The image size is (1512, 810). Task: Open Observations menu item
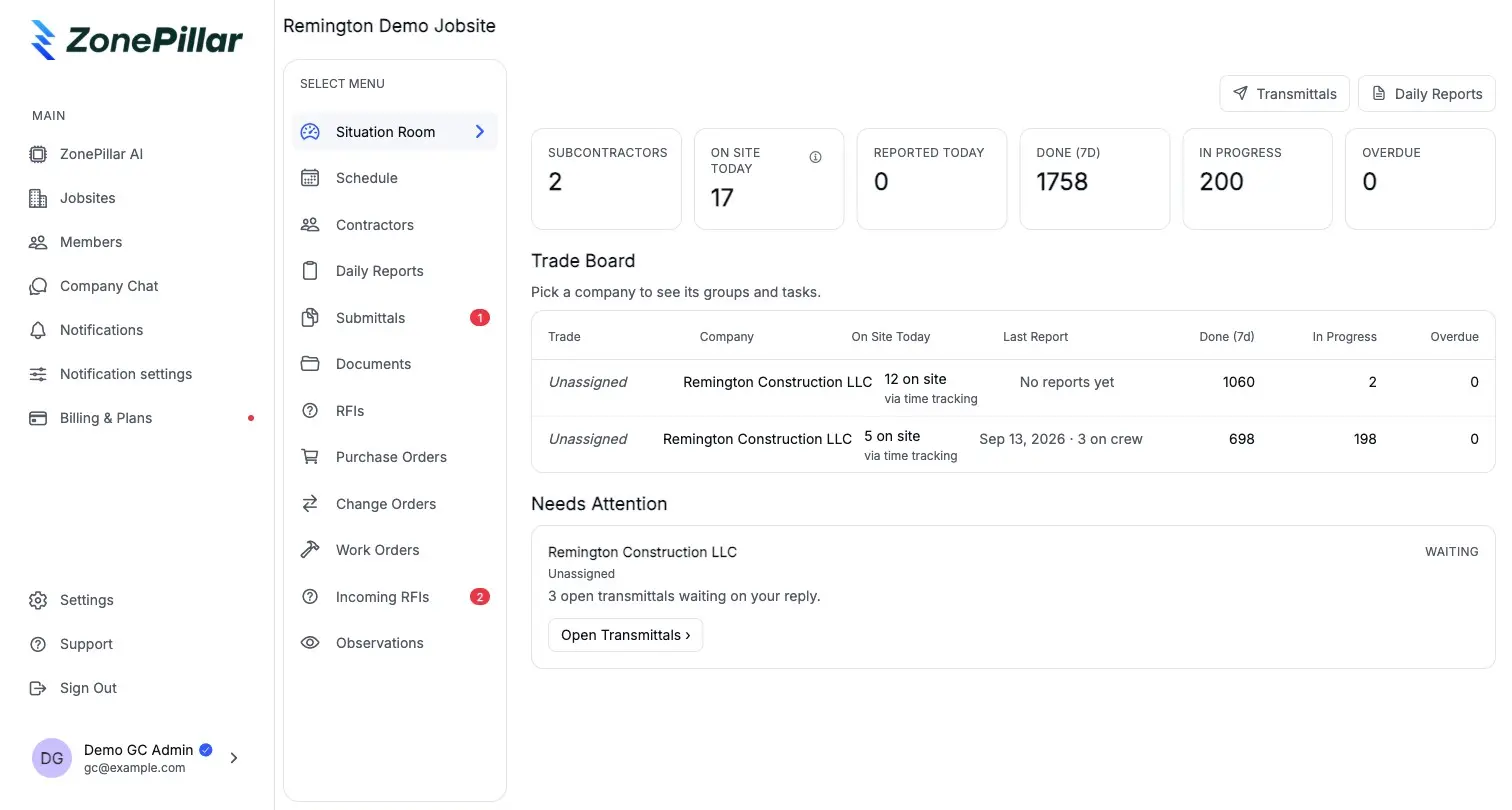click(x=395, y=643)
